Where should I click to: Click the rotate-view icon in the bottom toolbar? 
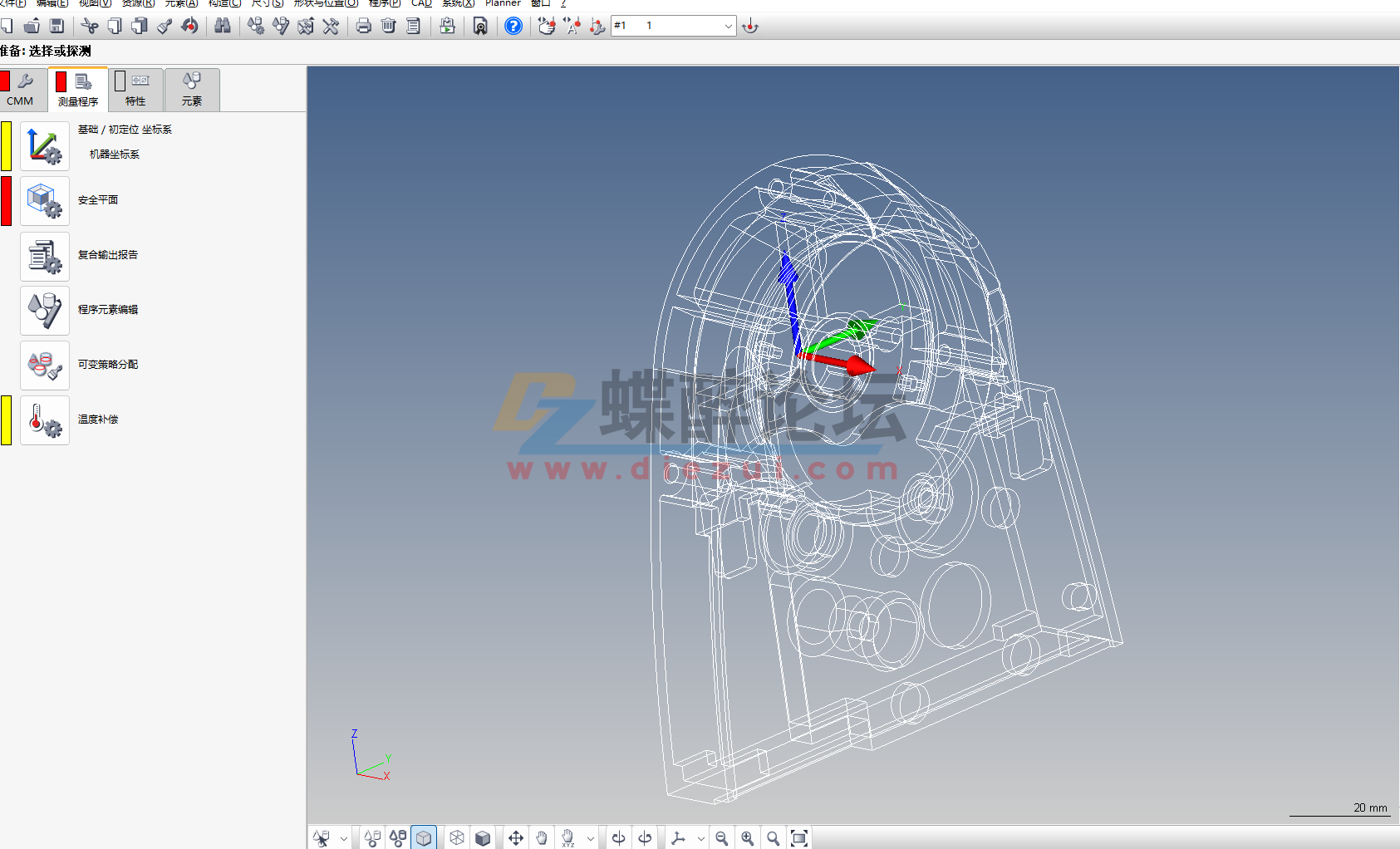click(618, 837)
